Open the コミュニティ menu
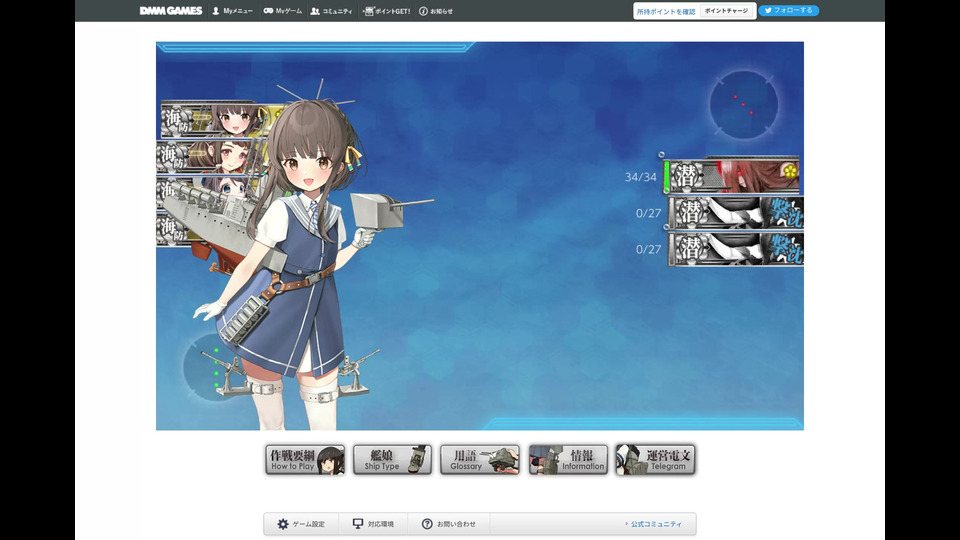 (331, 11)
